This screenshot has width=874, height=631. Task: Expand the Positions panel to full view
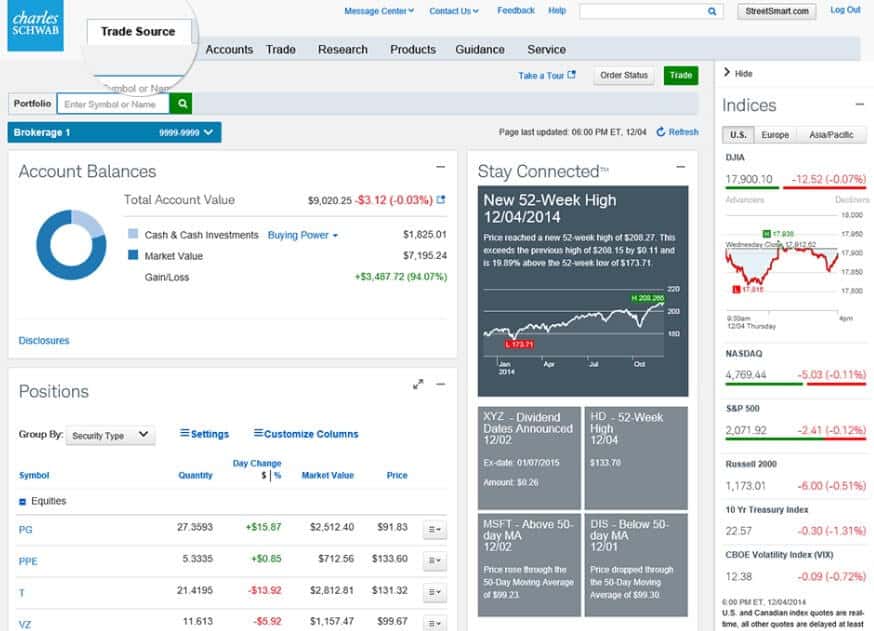tap(418, 384)
